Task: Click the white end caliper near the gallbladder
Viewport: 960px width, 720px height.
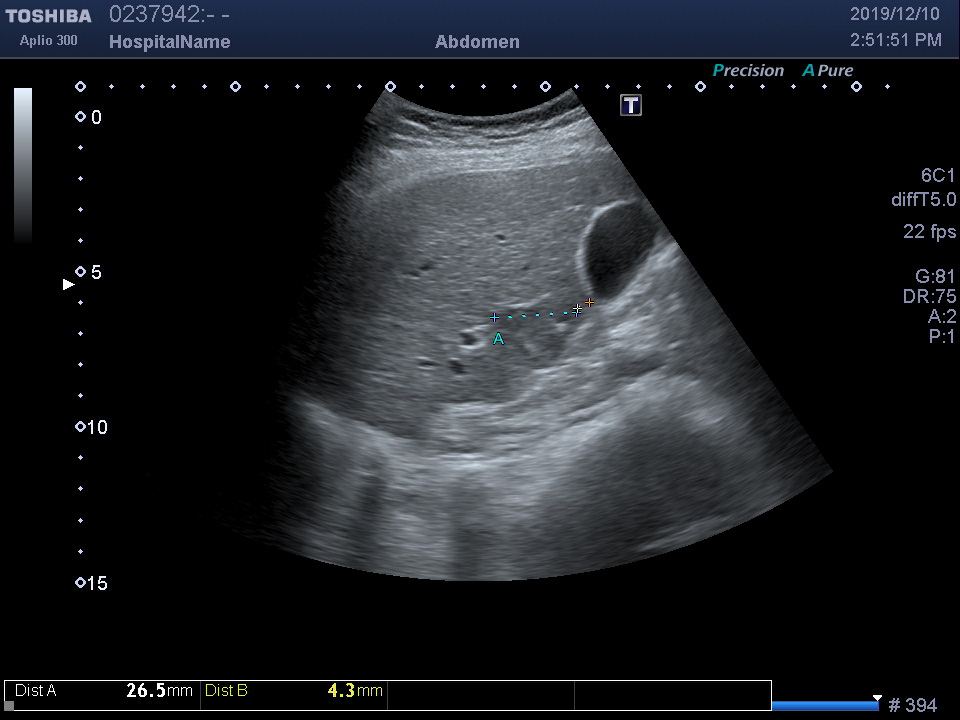Action: coord(577,310)
